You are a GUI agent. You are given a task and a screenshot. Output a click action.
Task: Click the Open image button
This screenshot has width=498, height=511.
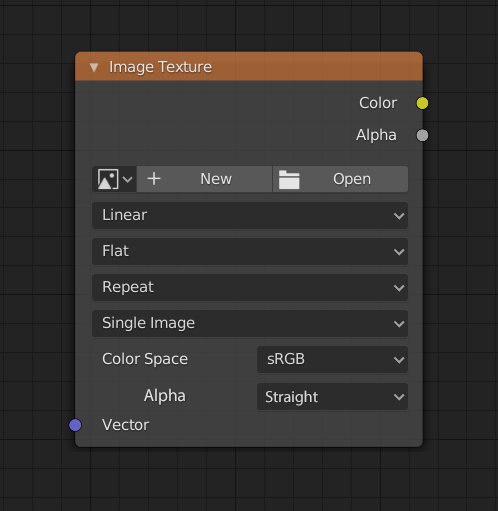340,179
